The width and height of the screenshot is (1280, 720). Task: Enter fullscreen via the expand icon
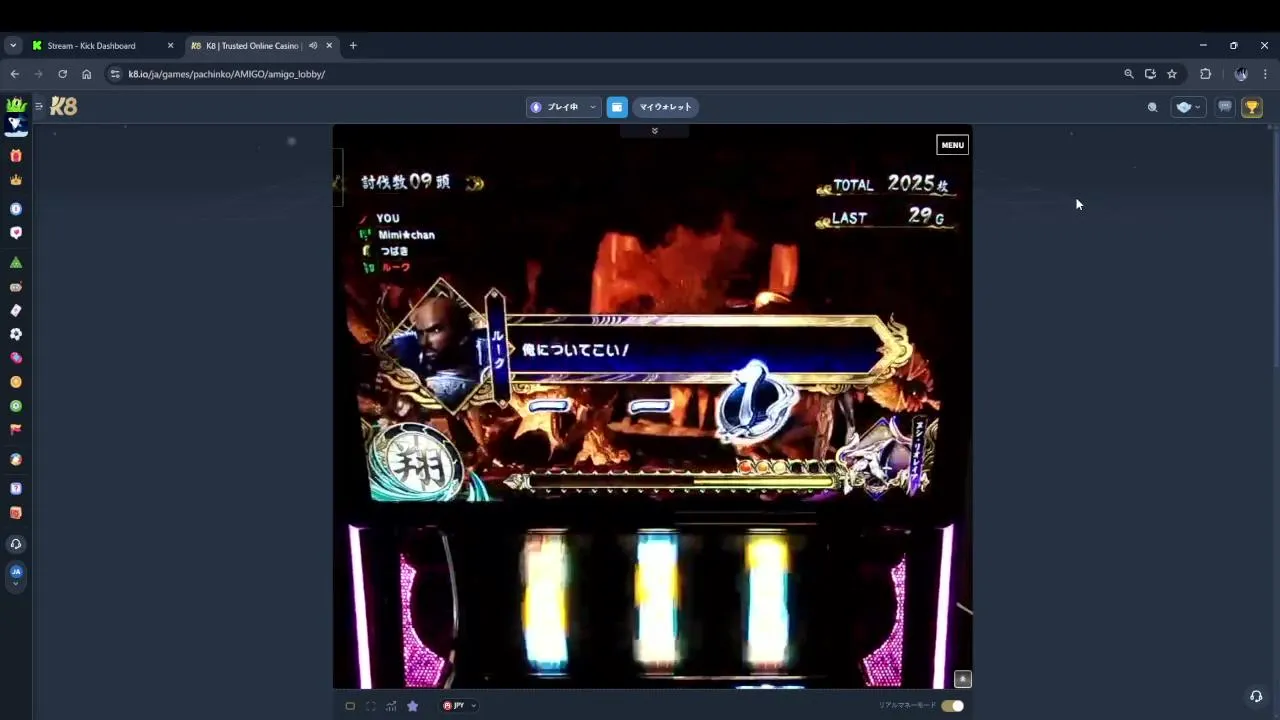pyautogui.click(x=370, y=706)
